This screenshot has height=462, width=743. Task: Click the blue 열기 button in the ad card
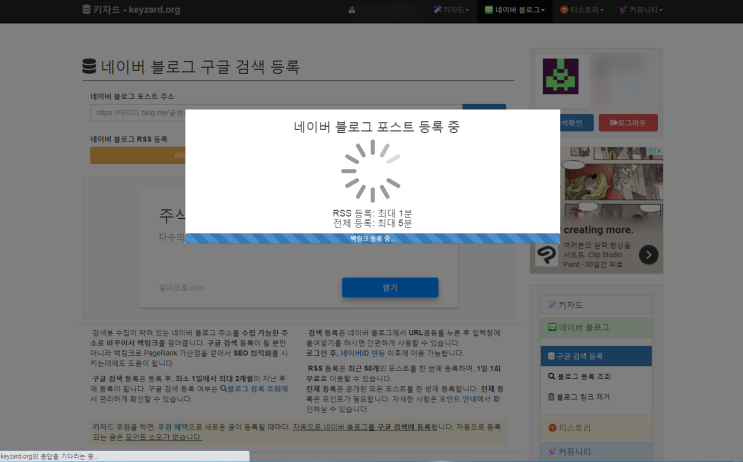(390, 288)
